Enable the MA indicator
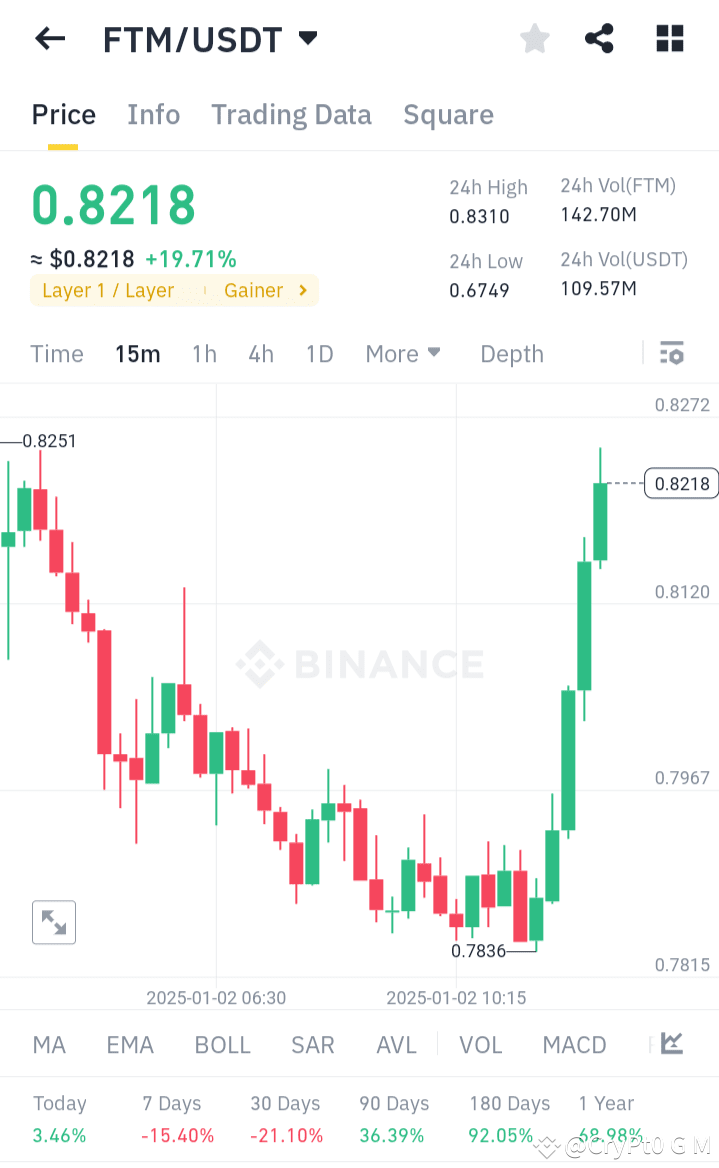This screenshot has width=719, height=1168. 48,1044
